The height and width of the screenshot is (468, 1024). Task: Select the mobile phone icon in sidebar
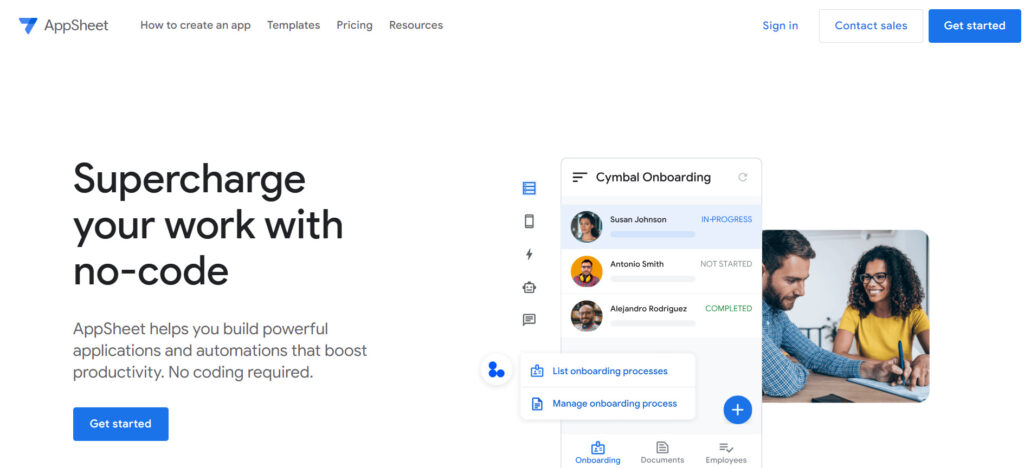tap(529, 221)
